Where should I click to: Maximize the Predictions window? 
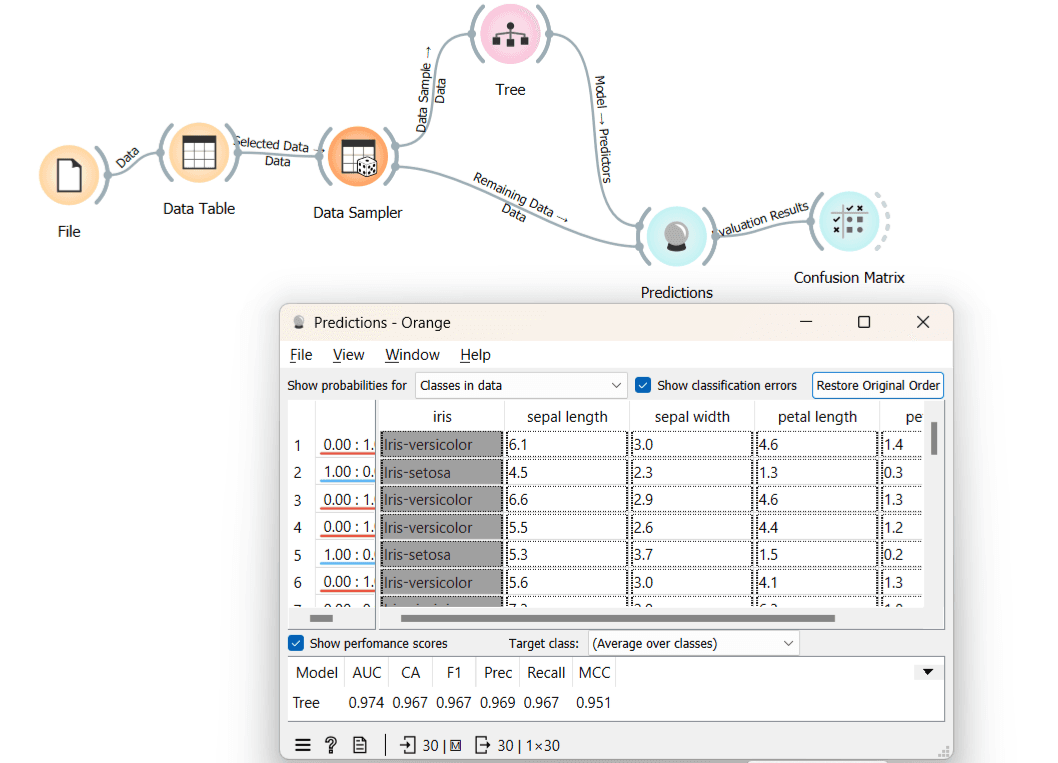[864, 322]
